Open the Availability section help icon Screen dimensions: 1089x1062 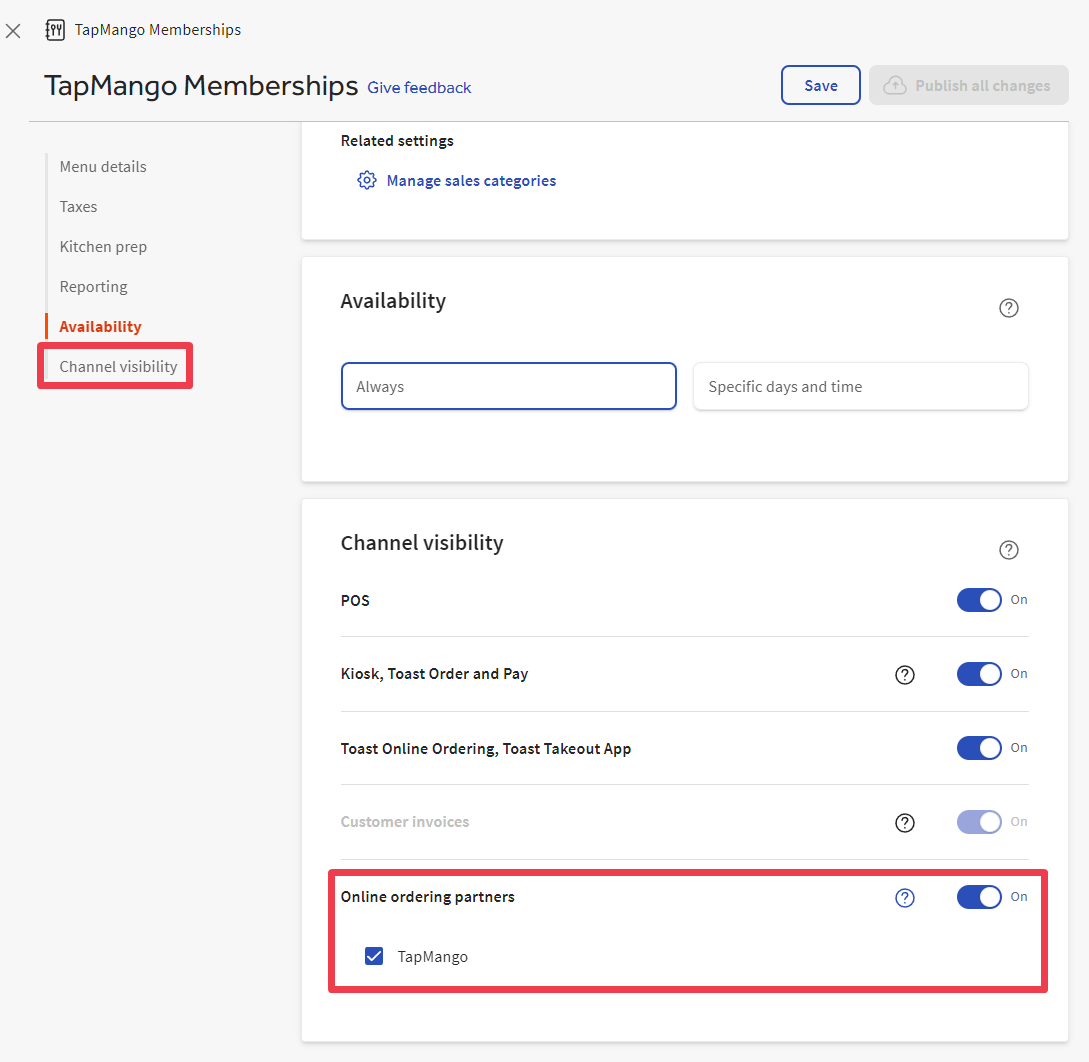1008,307
